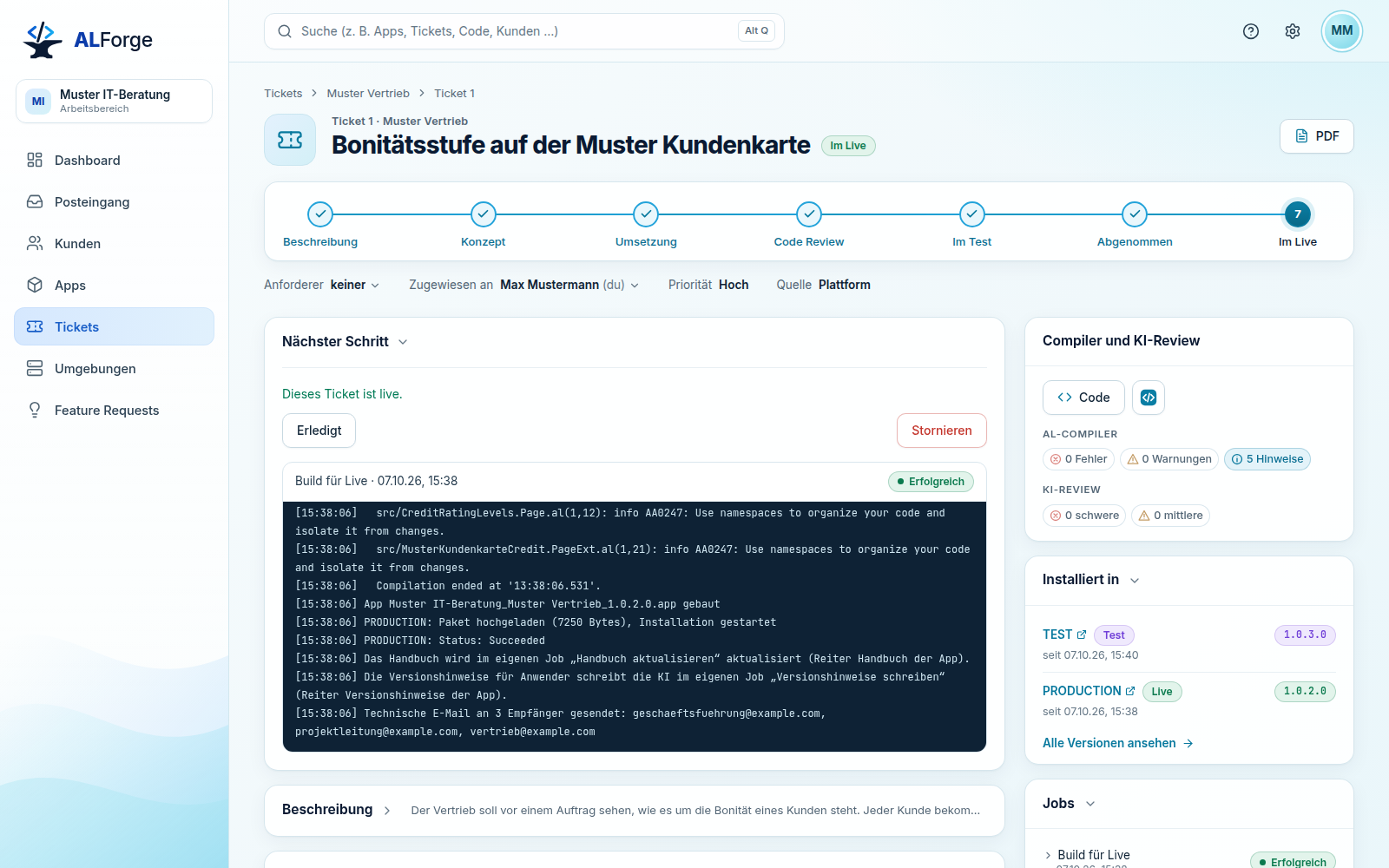
Task: Click the VS Code icon next to Code
Action: [1149, 398]
